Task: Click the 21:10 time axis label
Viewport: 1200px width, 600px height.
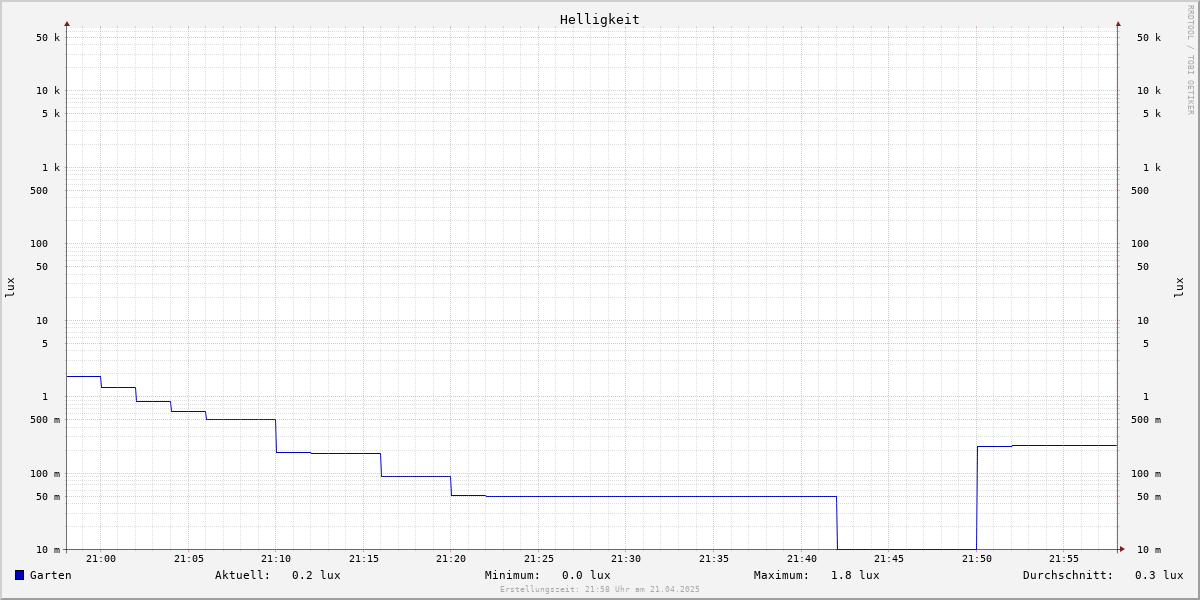Action: pyautogui.click(x=276, y=559)
